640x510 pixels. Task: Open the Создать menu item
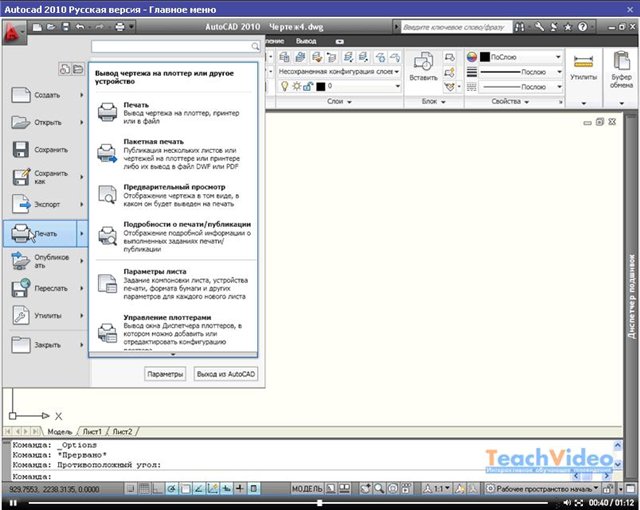click(x=46, y=95)
